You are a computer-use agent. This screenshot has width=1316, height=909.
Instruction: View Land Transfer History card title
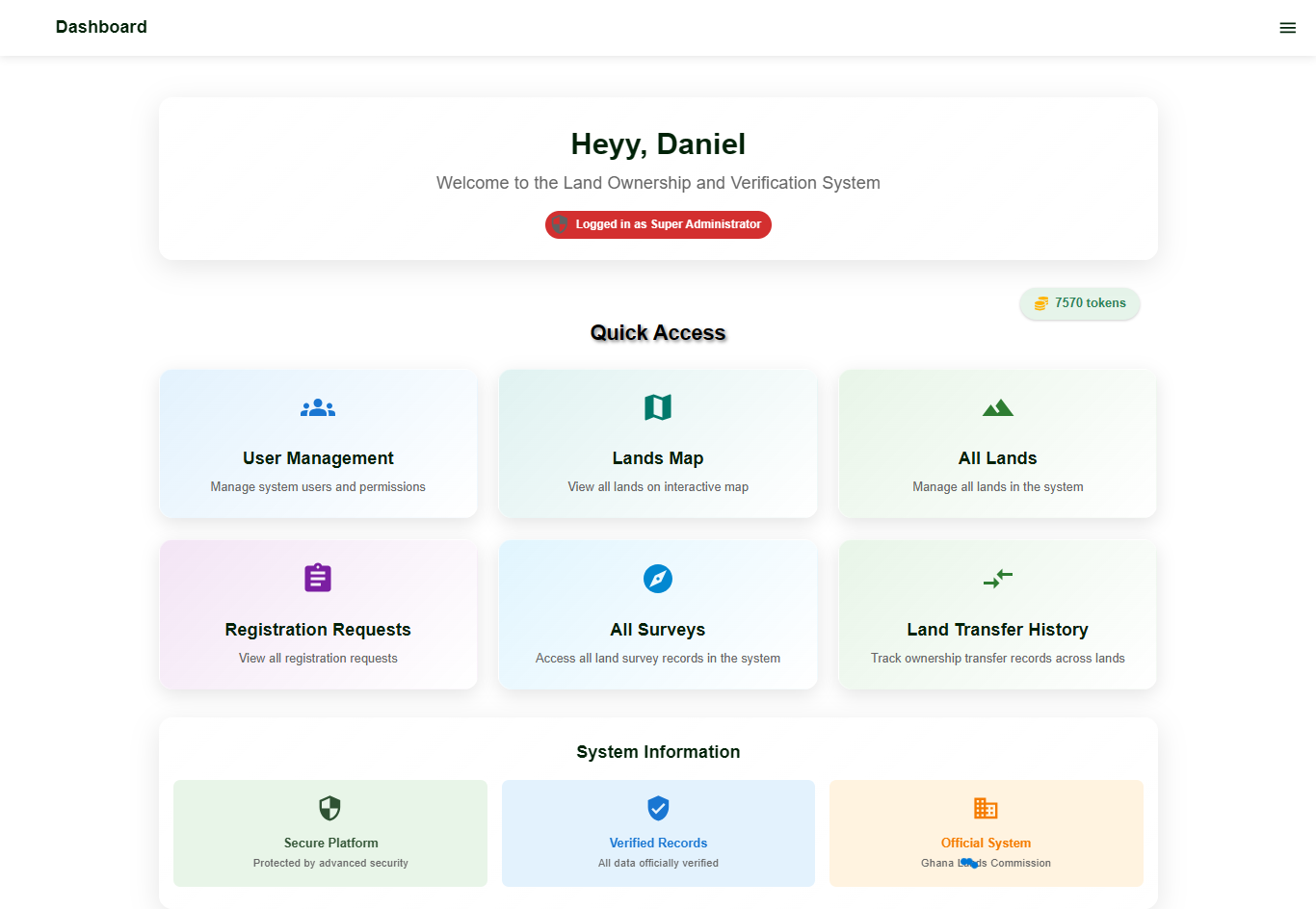click(997, 630)
